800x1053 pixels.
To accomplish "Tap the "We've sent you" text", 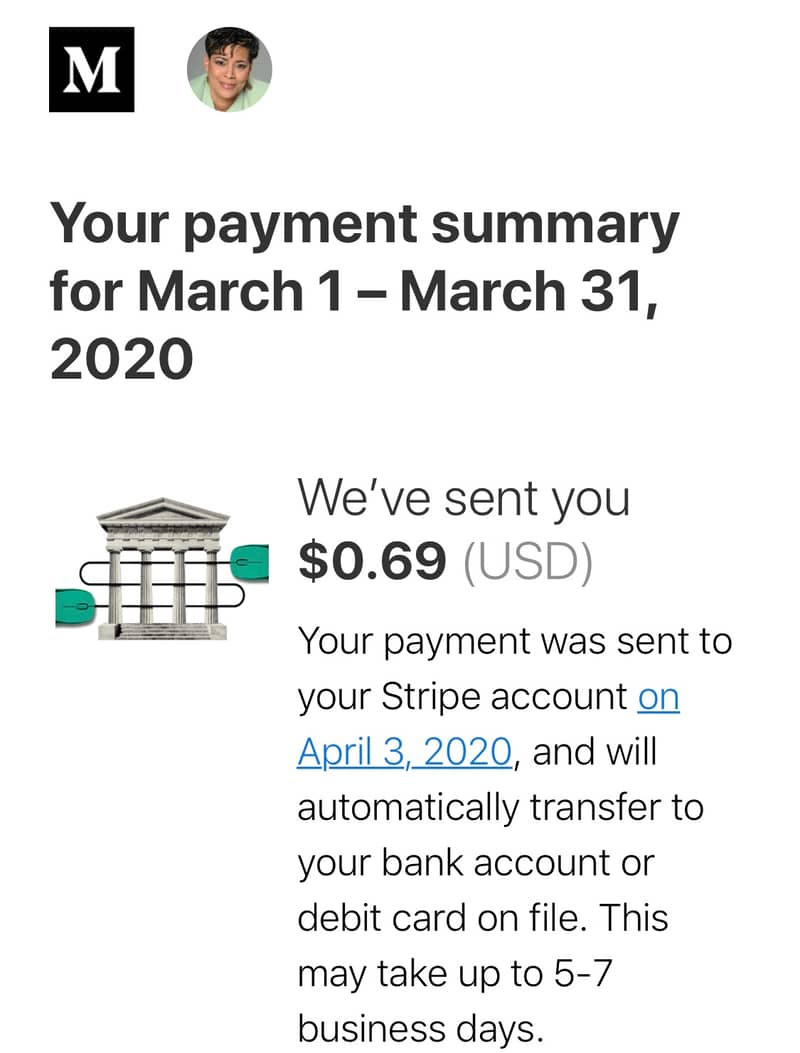I will click(x=463, y=499).
